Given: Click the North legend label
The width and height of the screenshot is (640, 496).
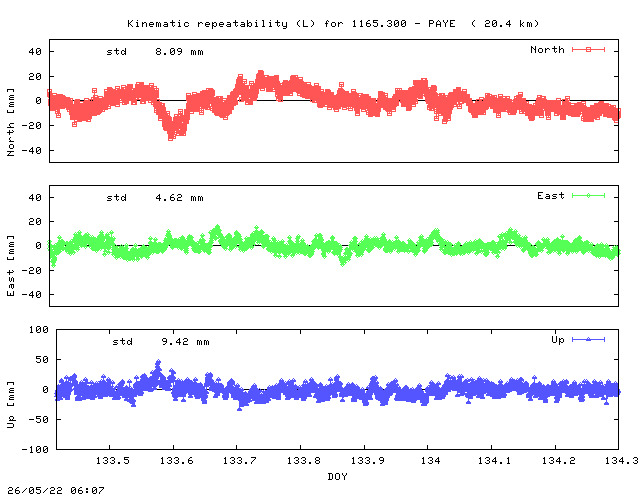Looking at the screenshot, I should (x=547, y=50).
